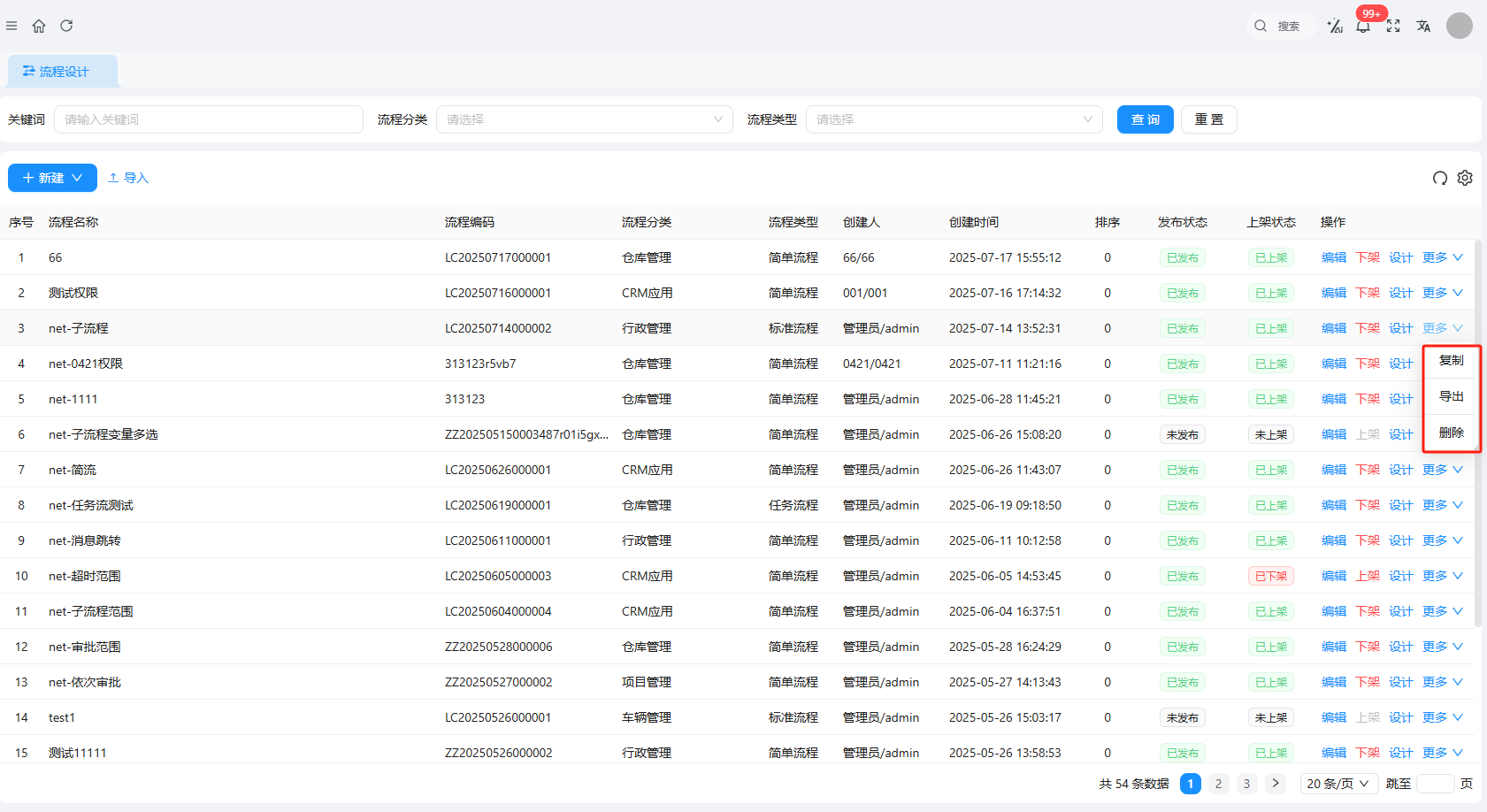The height and width of the screenshot is (812, 1487).
Task: Choose 删除 in the popup menu
Action: [1451, 433]
